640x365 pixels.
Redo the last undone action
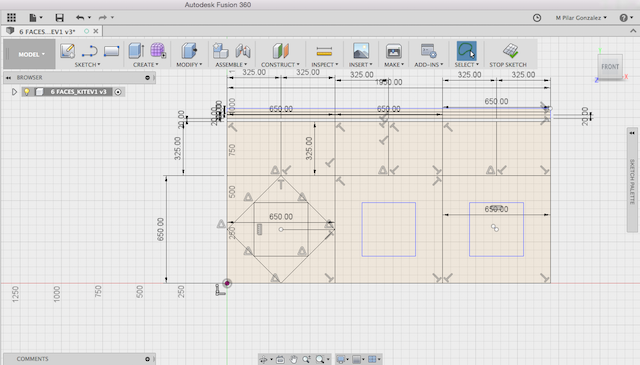(x=103, y=18)
